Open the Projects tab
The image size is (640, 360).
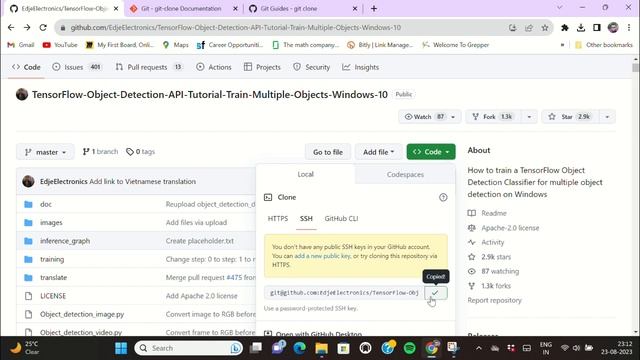point(262,67)
